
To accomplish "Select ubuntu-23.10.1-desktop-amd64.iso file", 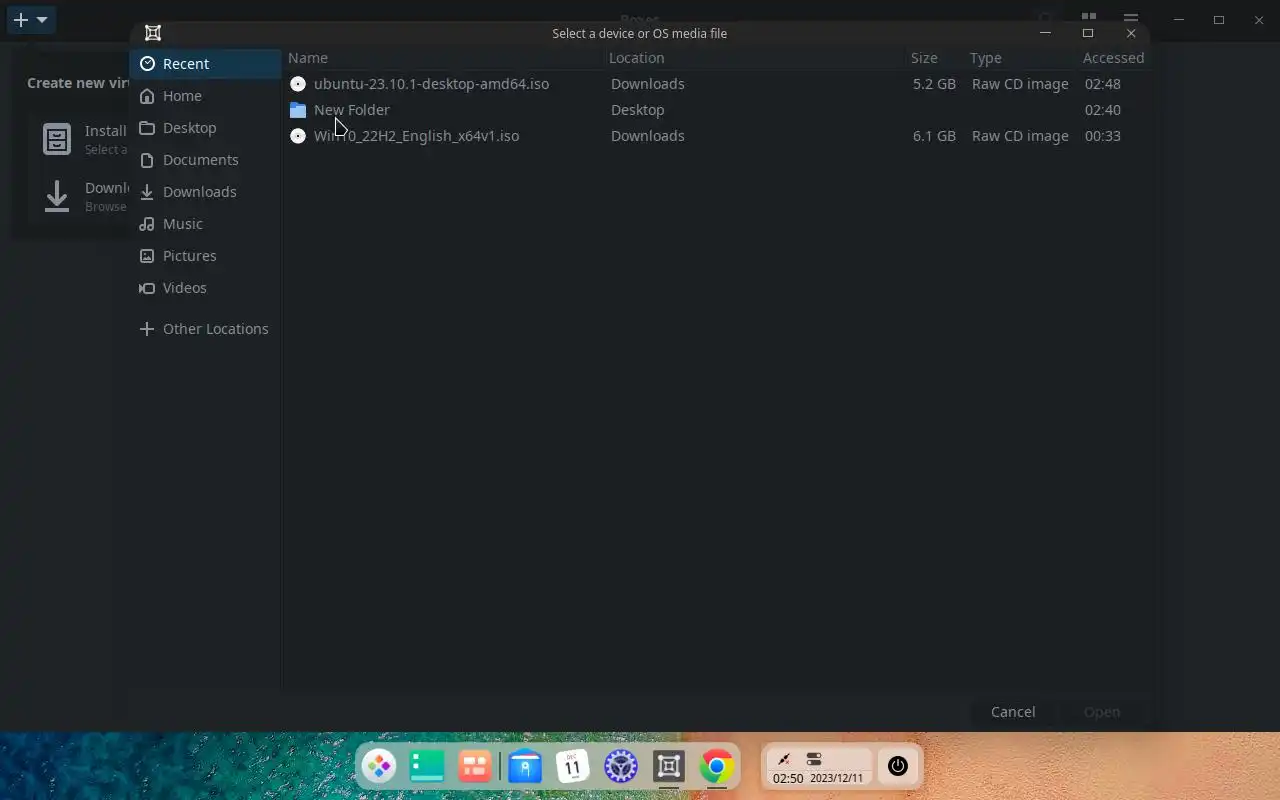I will (x=716, y=84).
